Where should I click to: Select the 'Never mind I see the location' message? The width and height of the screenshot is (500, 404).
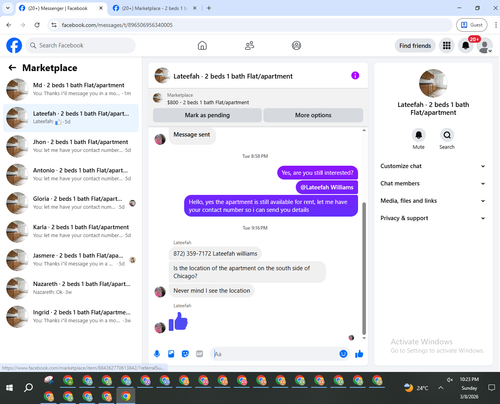point(211,291)
